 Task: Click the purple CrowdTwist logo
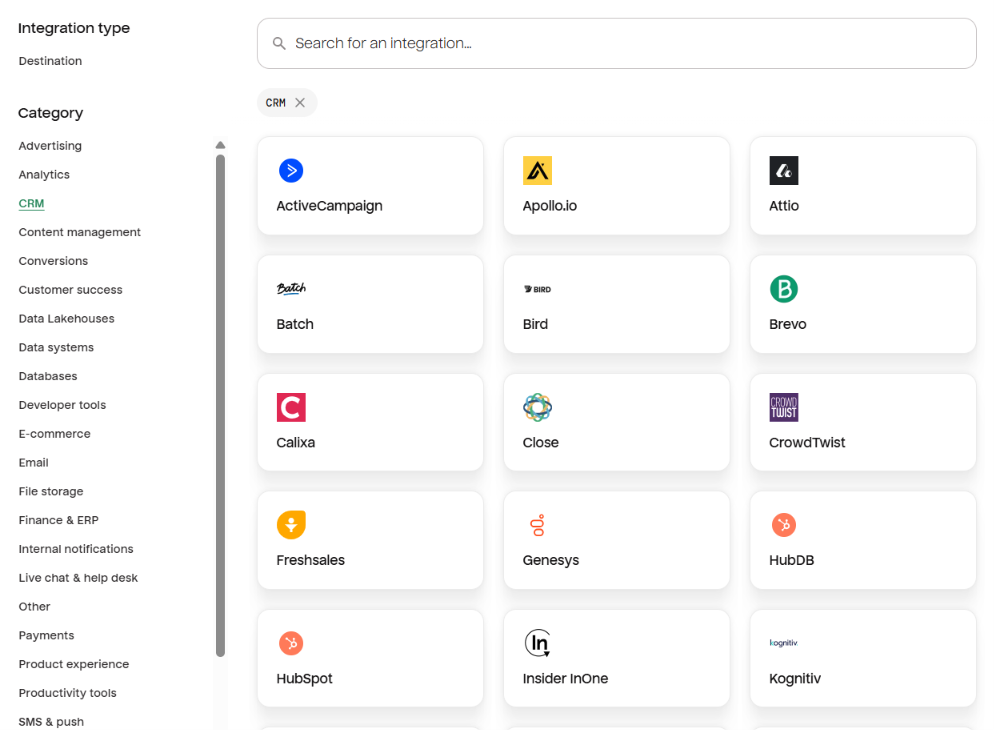point(784,407)
